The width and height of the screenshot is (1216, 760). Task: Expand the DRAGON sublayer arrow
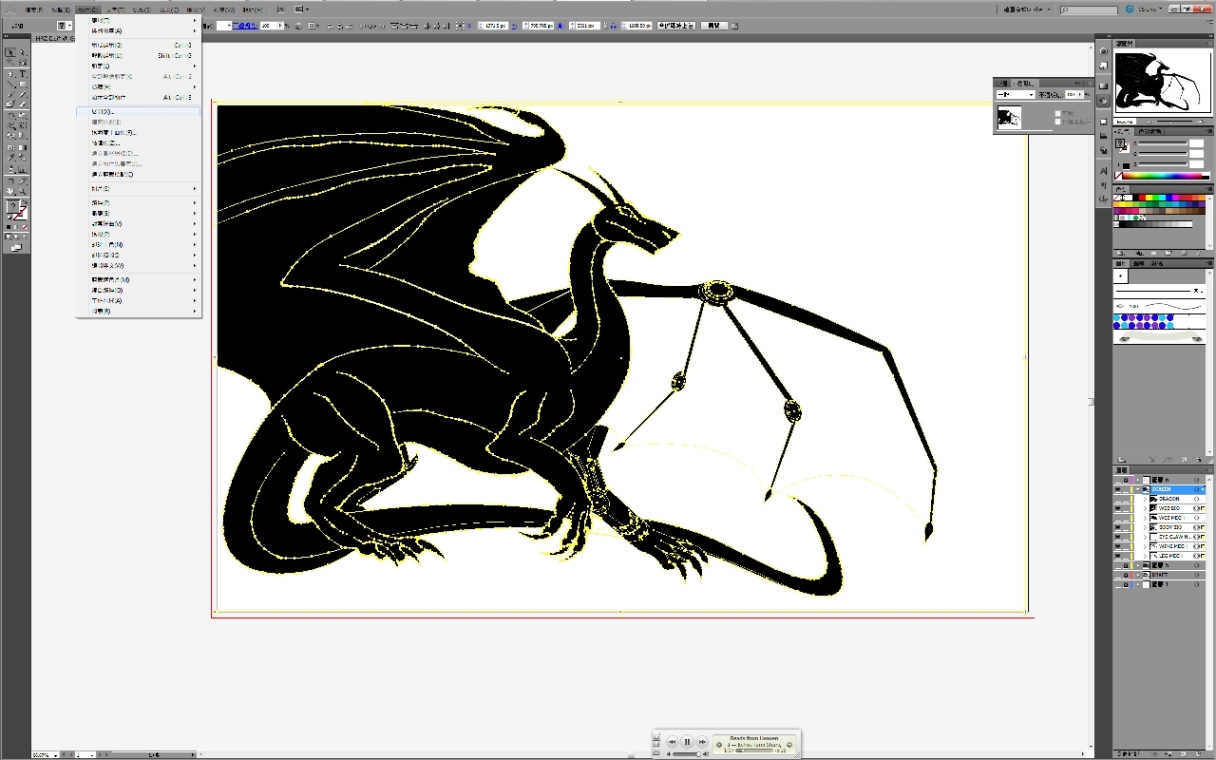pos(1145,499)
